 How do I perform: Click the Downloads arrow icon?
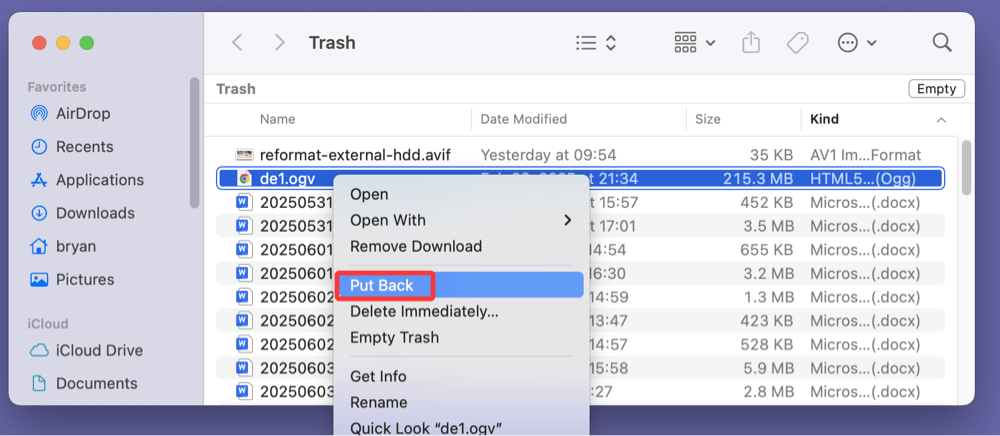coord(39,213)
